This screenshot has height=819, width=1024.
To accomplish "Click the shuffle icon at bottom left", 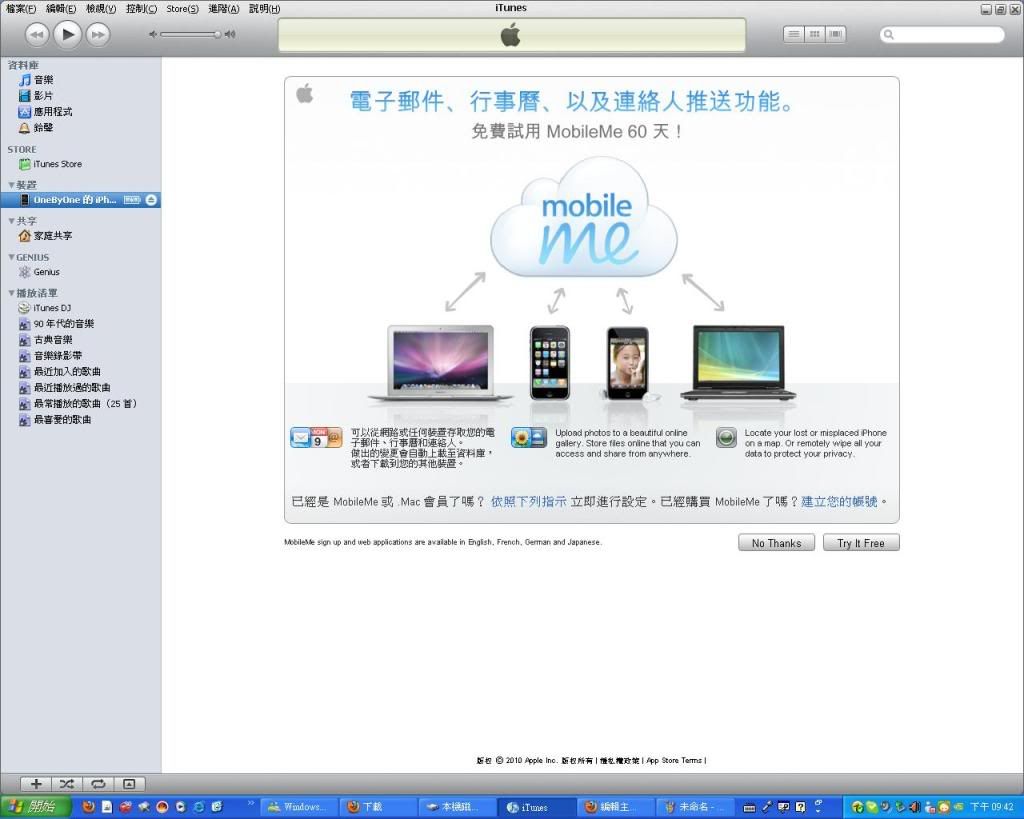I will [67, 784].
